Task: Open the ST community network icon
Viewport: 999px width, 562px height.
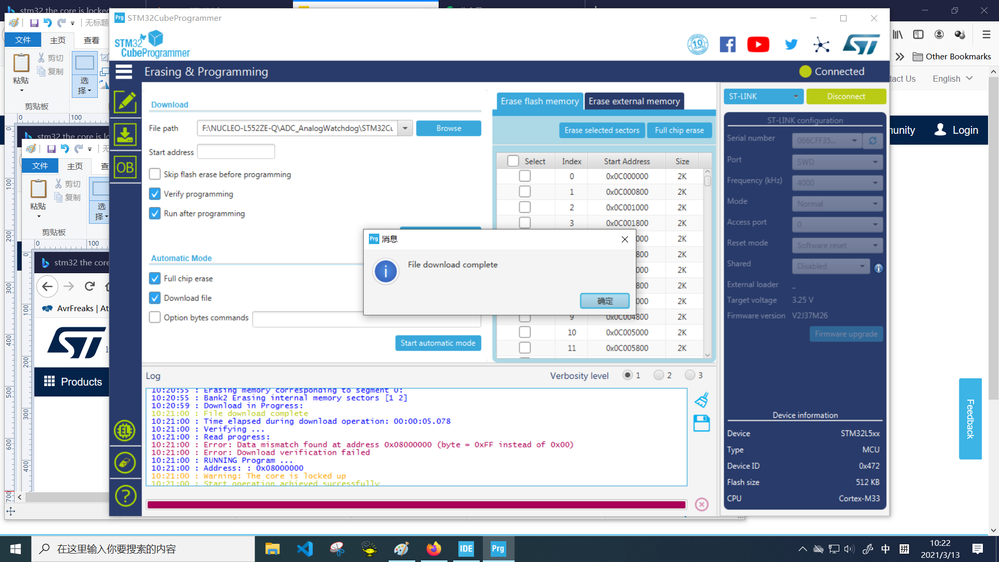Action: coord(821,44)
